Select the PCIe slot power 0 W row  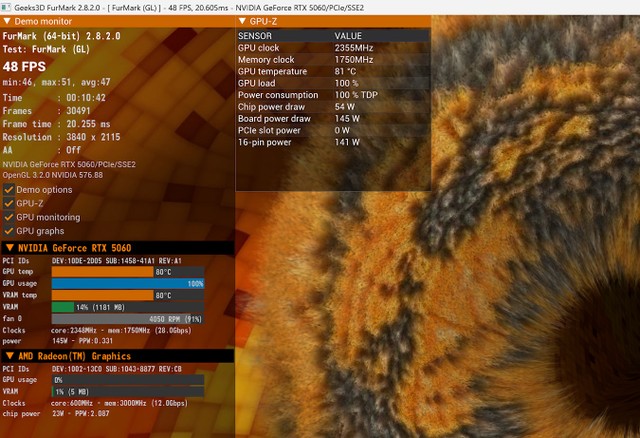click(333, 131)
